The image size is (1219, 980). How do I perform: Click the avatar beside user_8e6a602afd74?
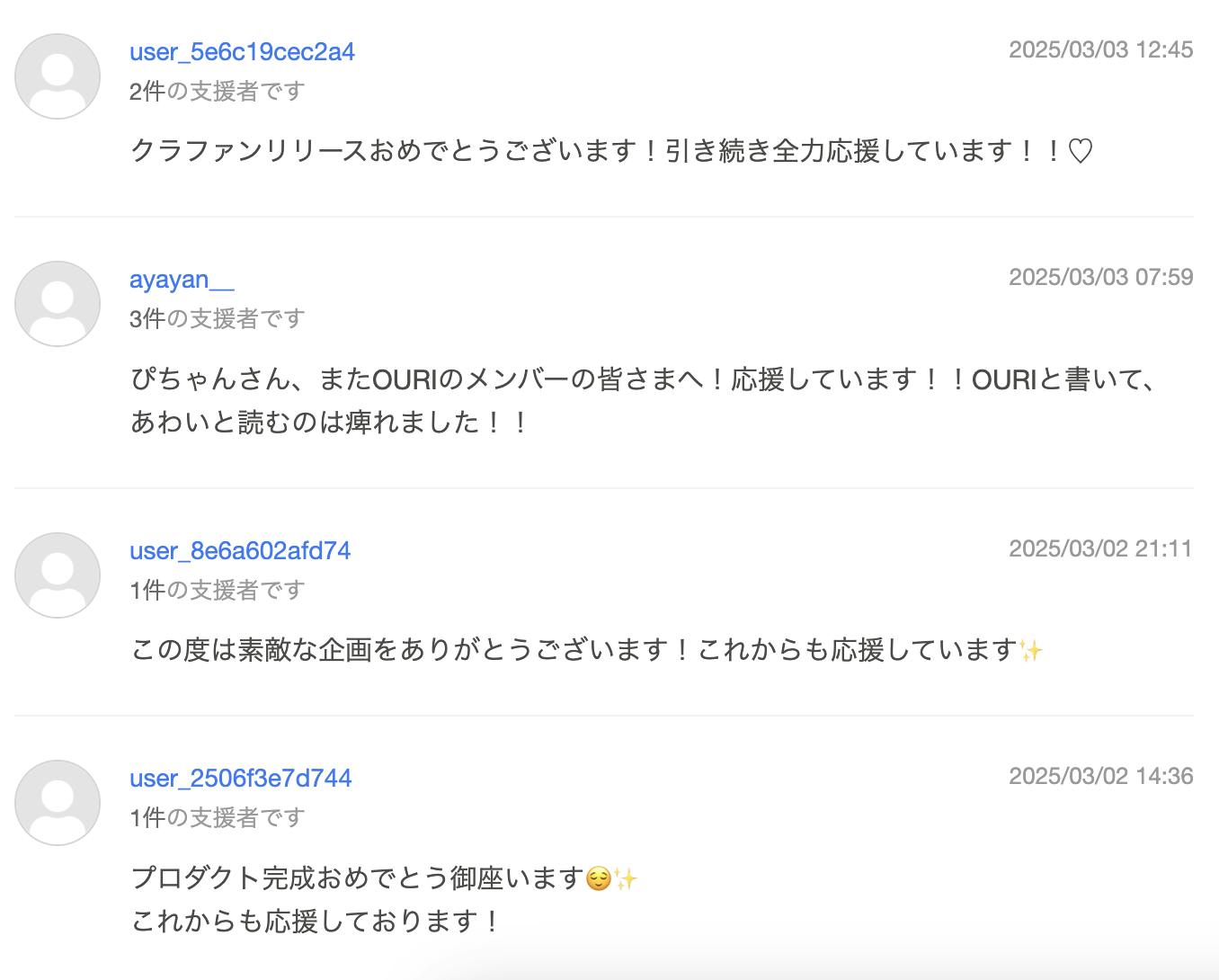58,575
